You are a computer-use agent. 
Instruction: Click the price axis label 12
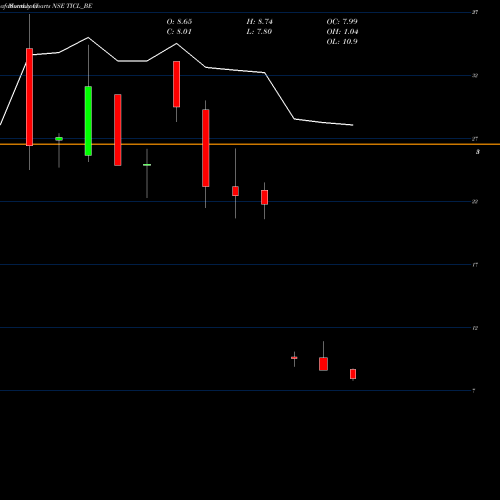click(475, 328)
